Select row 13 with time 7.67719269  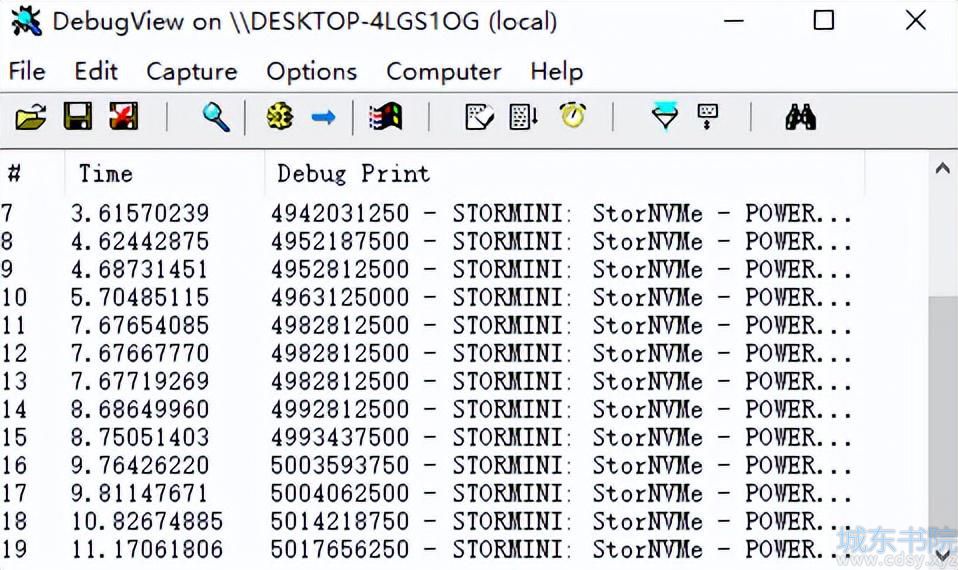coord(426,382)
